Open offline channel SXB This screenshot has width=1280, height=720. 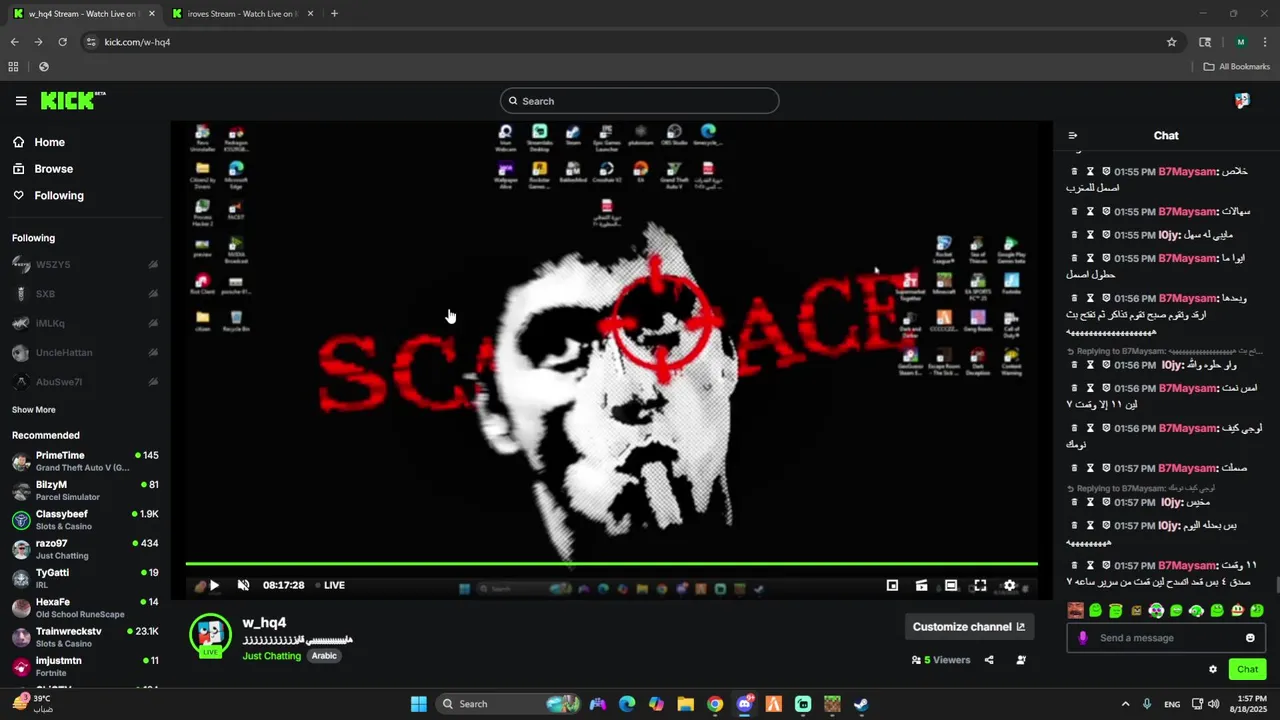tap(85, 294)
